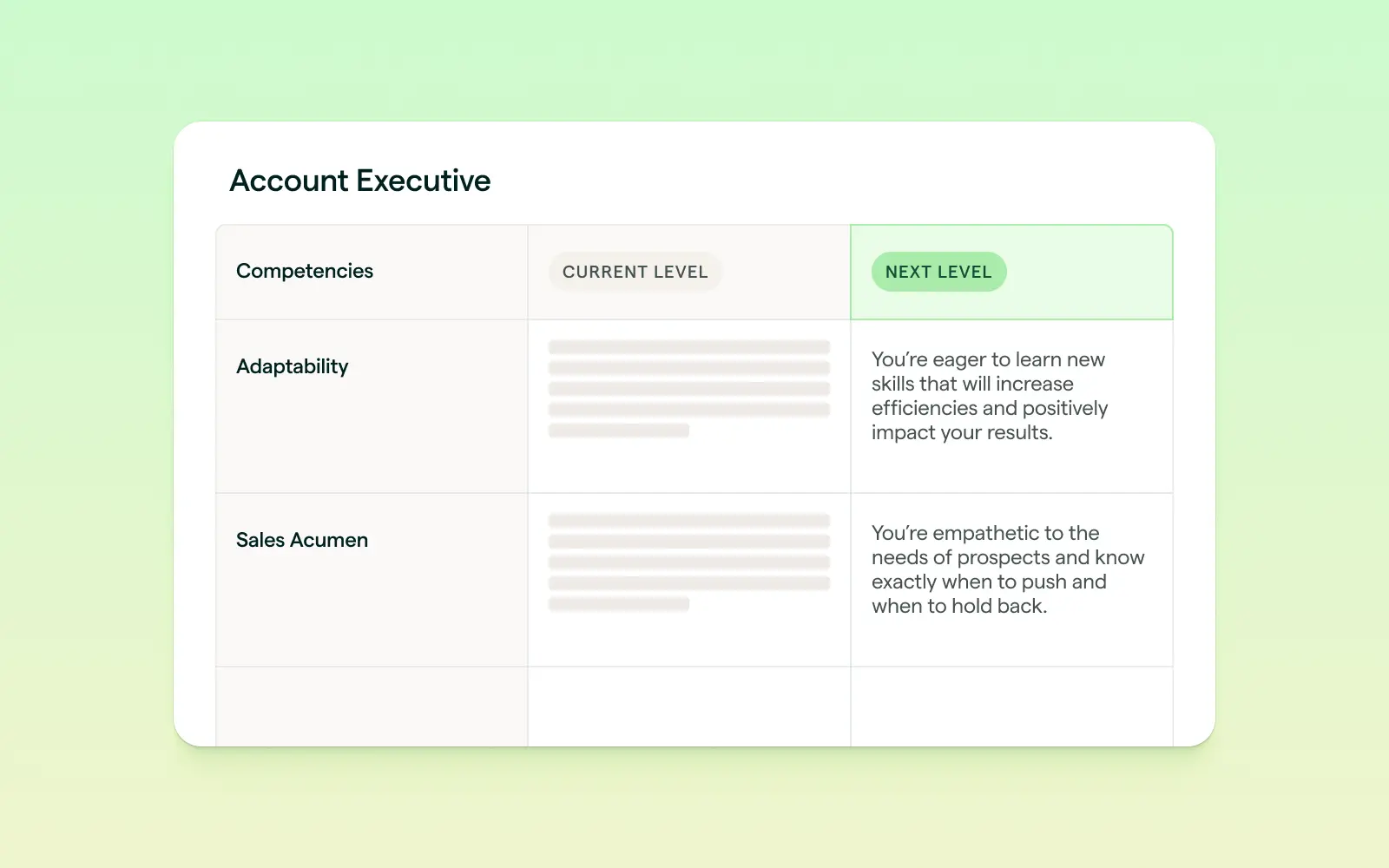
Task: Select the text starting with You're empathetic
Action: coord(1007,569)
